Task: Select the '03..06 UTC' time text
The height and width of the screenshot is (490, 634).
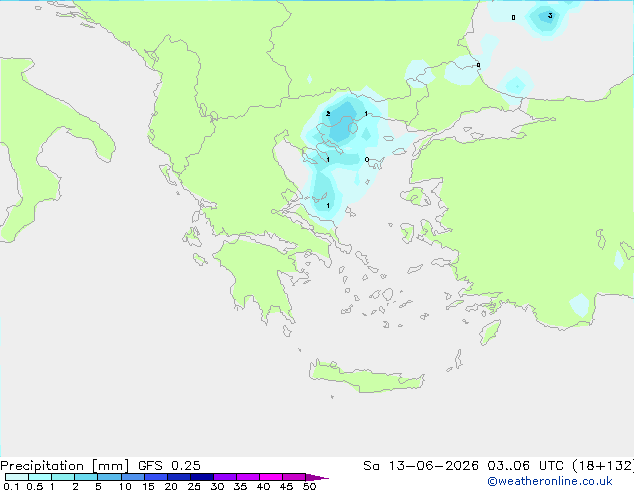Action: pos(525,466)
